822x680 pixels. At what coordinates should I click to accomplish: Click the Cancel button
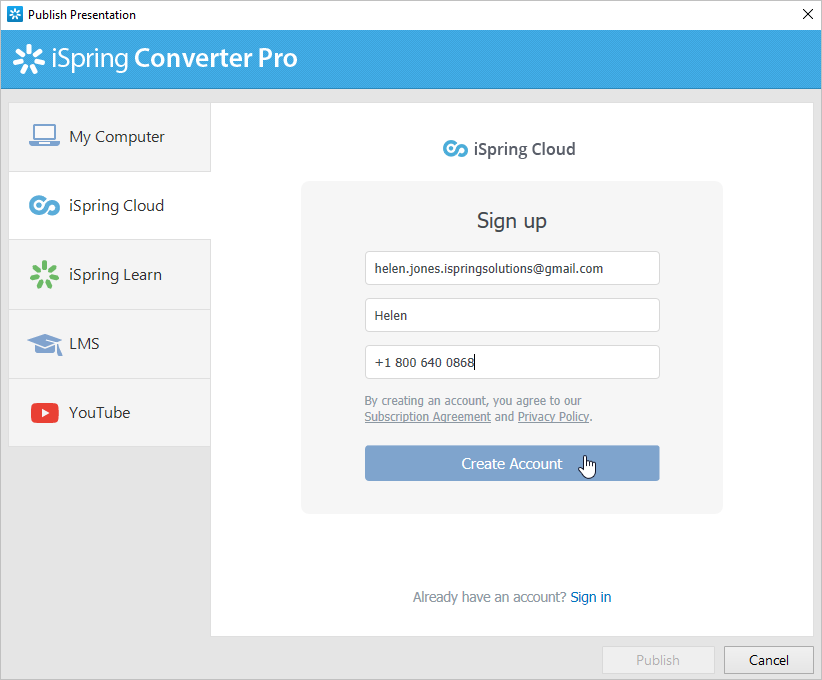[x=769, y=660]
